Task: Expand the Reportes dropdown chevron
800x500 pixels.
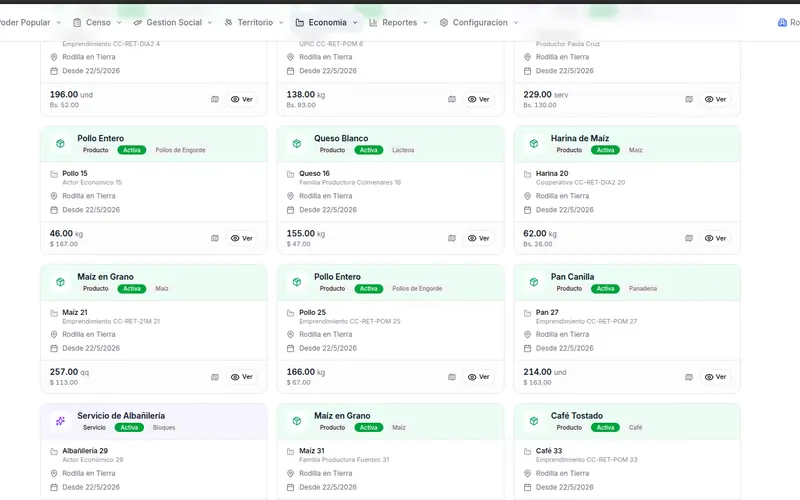Action: coord(425,22)
